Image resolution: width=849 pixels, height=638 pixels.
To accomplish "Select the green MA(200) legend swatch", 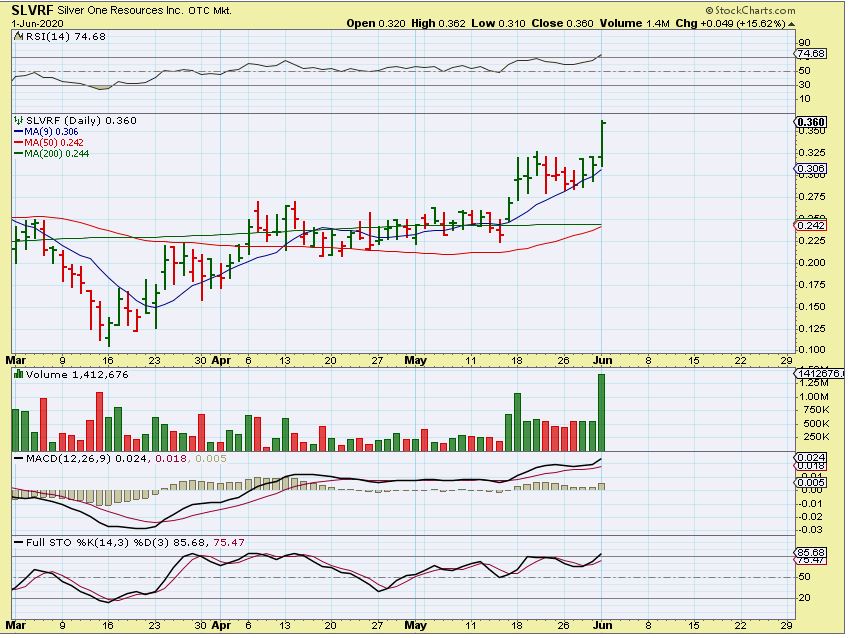I will pos(18,154).
